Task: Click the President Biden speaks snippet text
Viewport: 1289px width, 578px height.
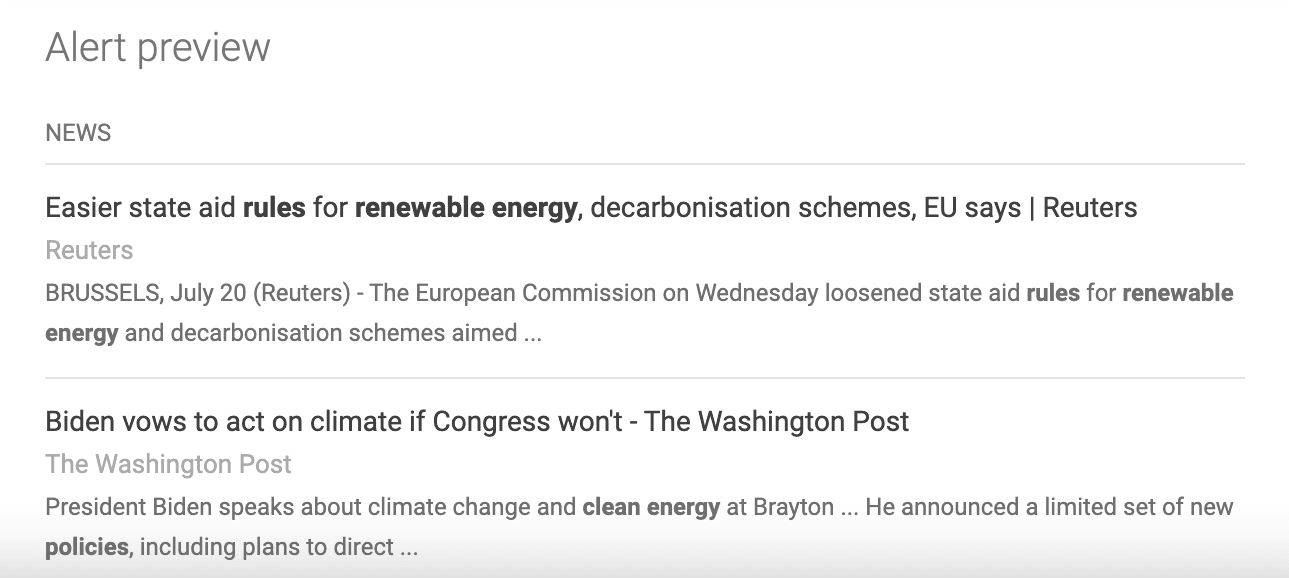Action: point(639,527)
